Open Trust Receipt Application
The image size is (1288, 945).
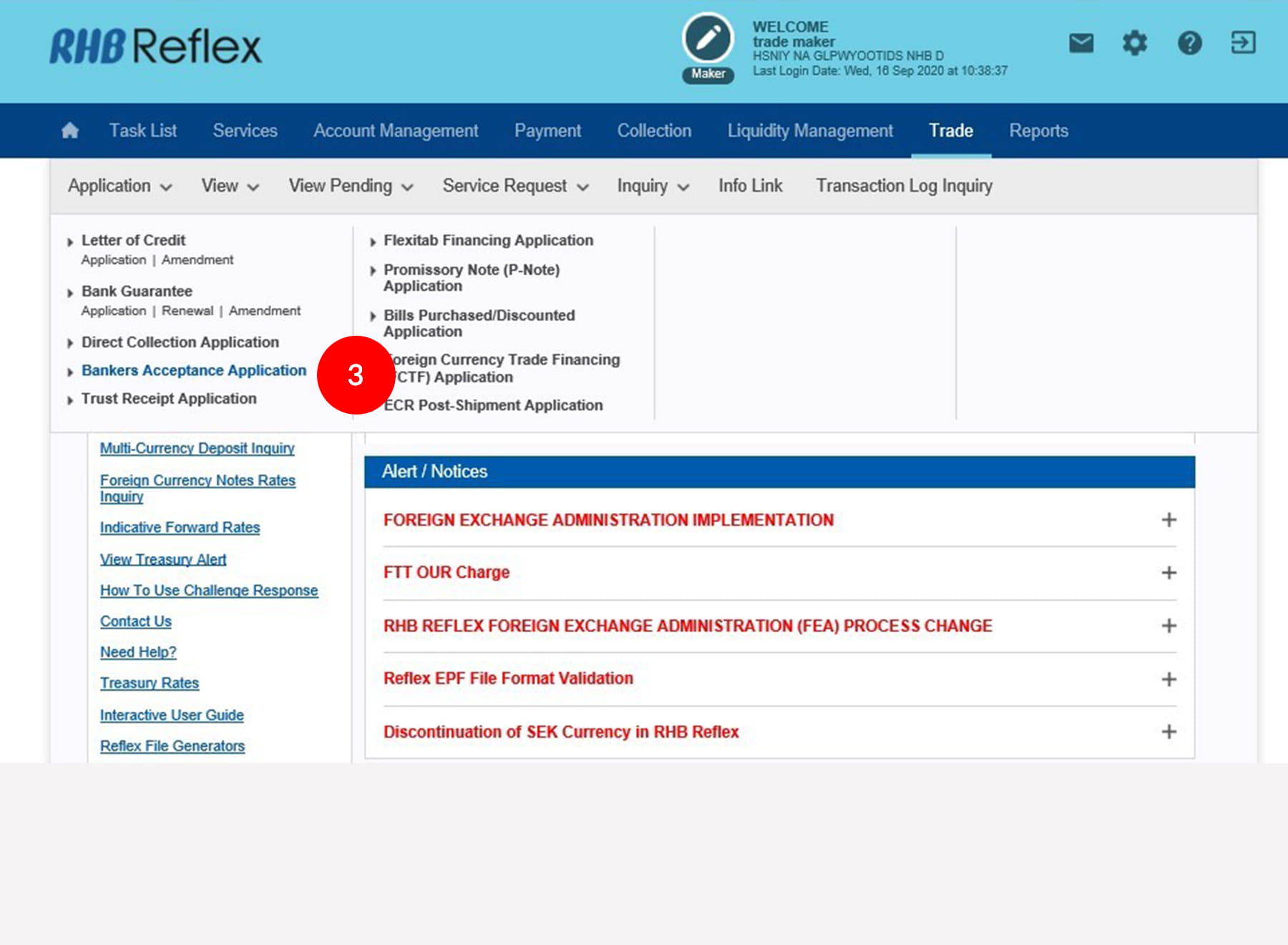[x=169, y=399]
